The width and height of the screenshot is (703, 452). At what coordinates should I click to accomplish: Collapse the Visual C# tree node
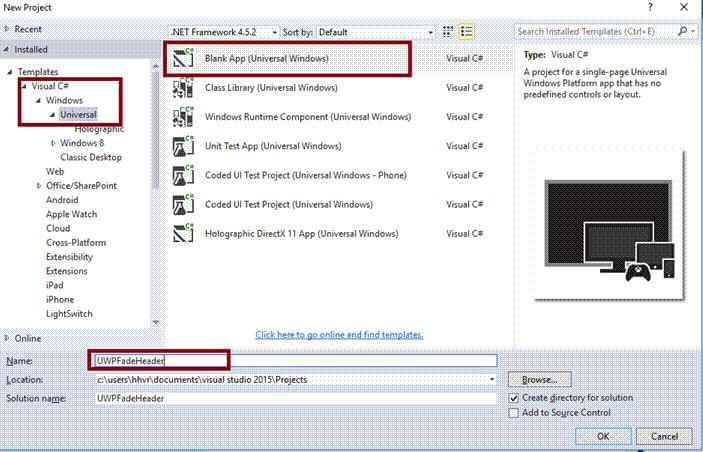click(24, 86)
